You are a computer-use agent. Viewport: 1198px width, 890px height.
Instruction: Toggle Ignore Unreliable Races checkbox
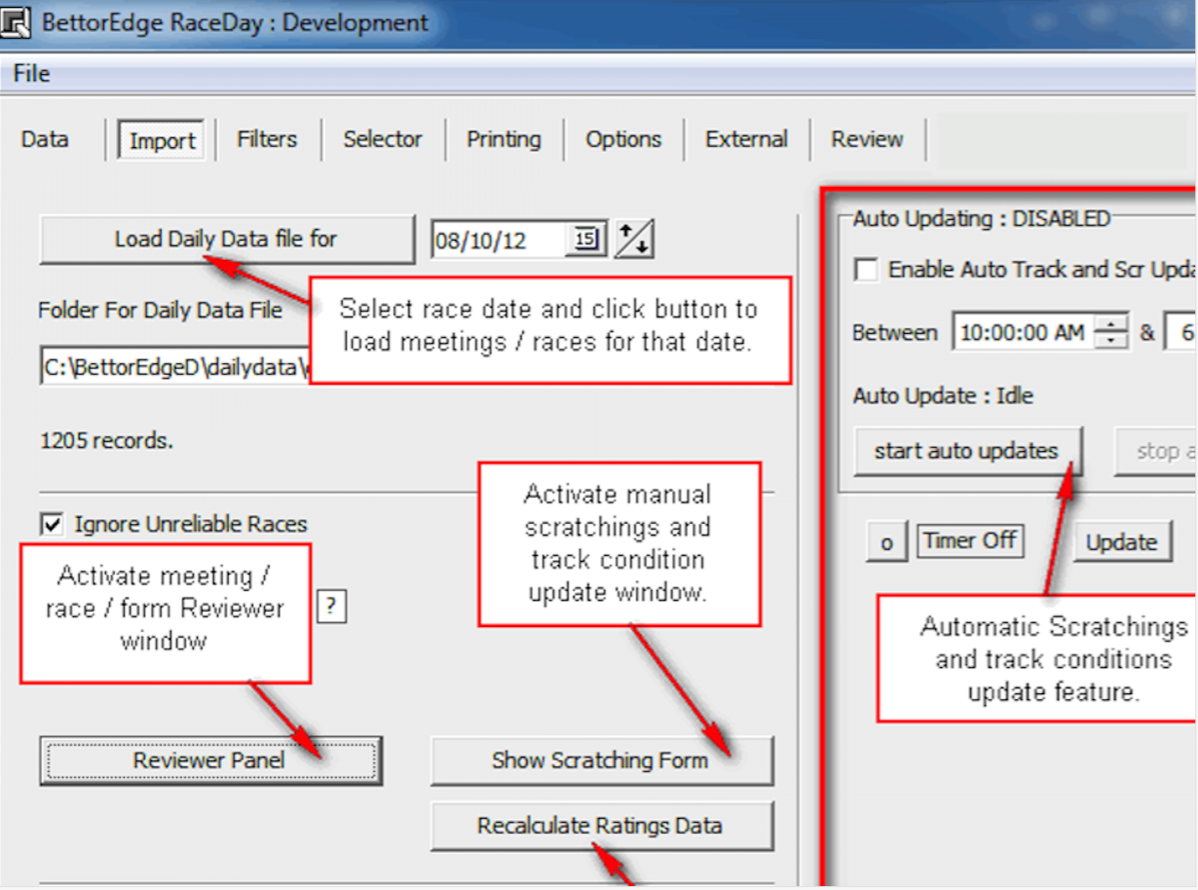[51, 524]
